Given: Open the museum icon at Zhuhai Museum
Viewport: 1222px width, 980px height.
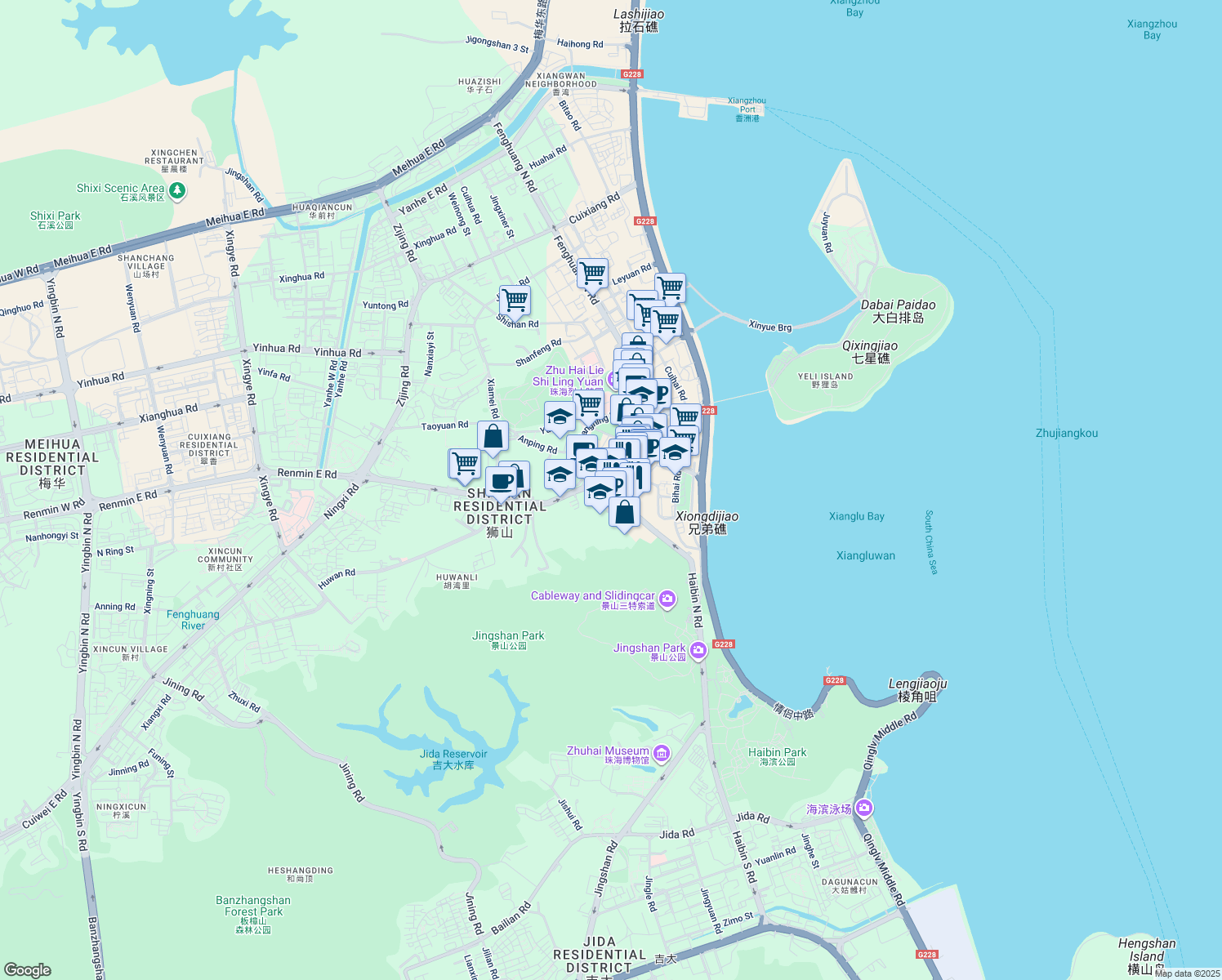Looking at the screenshot, I should pos(662,751).
